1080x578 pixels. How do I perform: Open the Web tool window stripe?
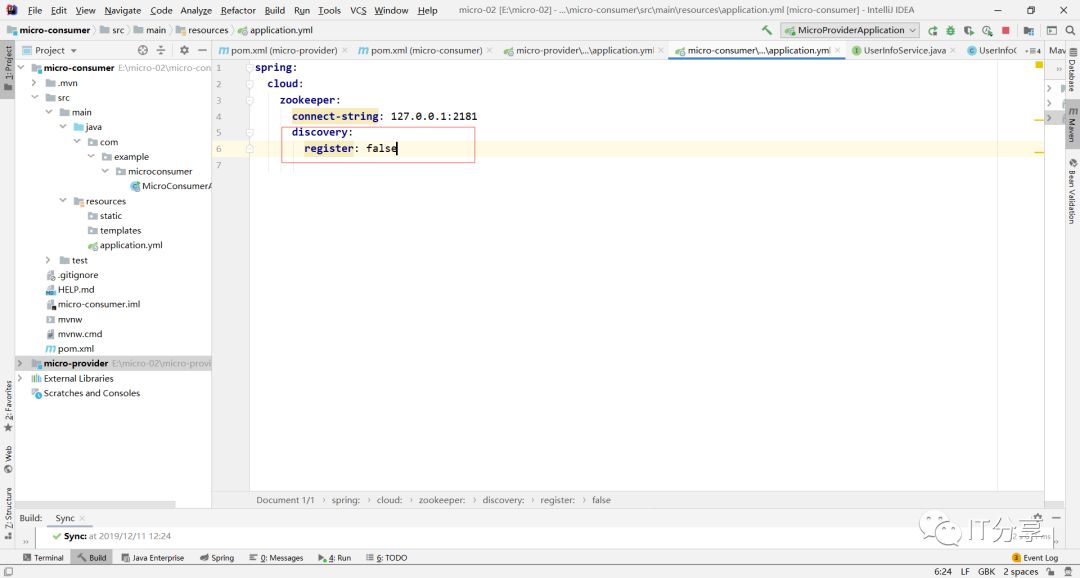pos(8,460)
